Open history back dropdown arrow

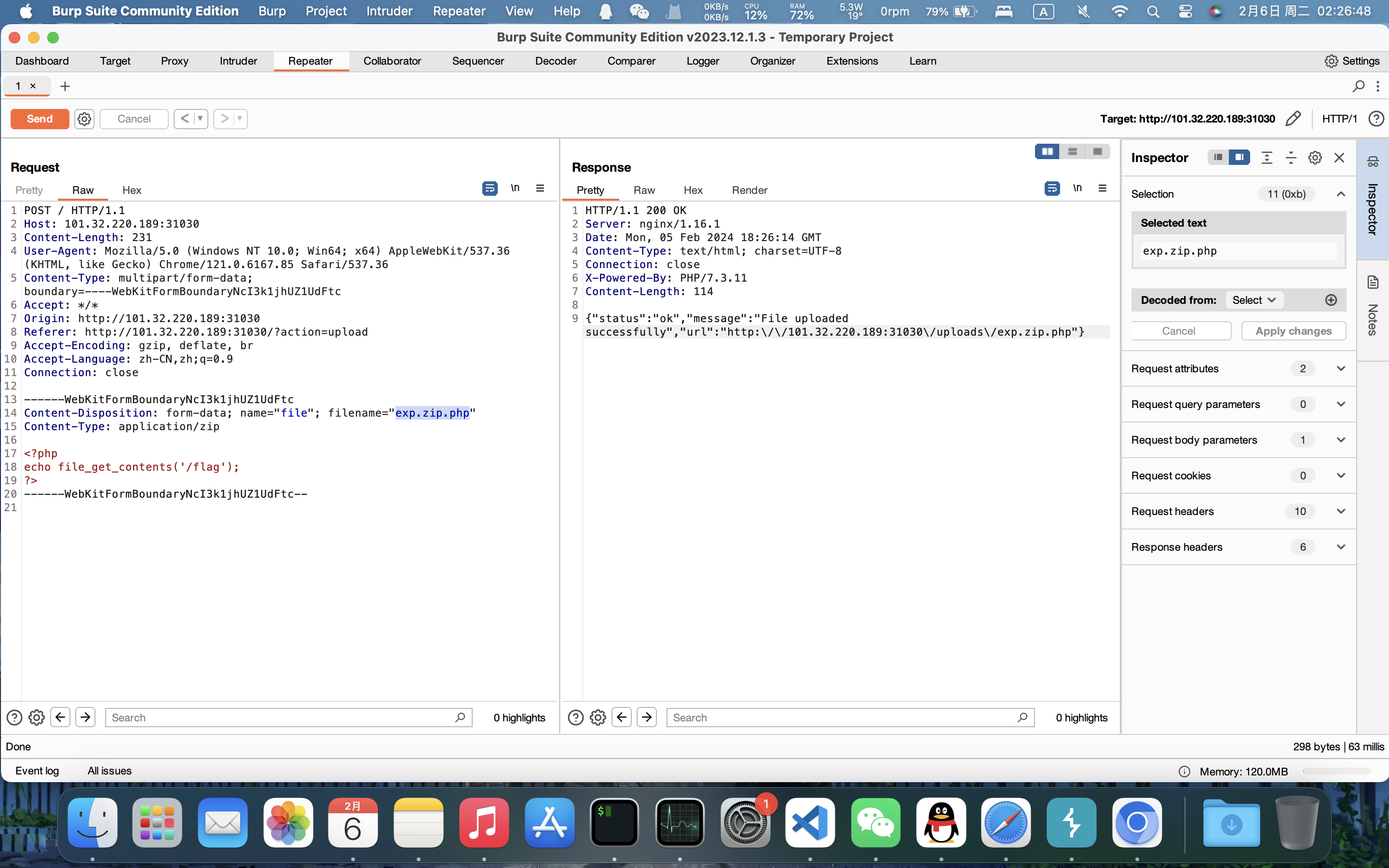200,119
